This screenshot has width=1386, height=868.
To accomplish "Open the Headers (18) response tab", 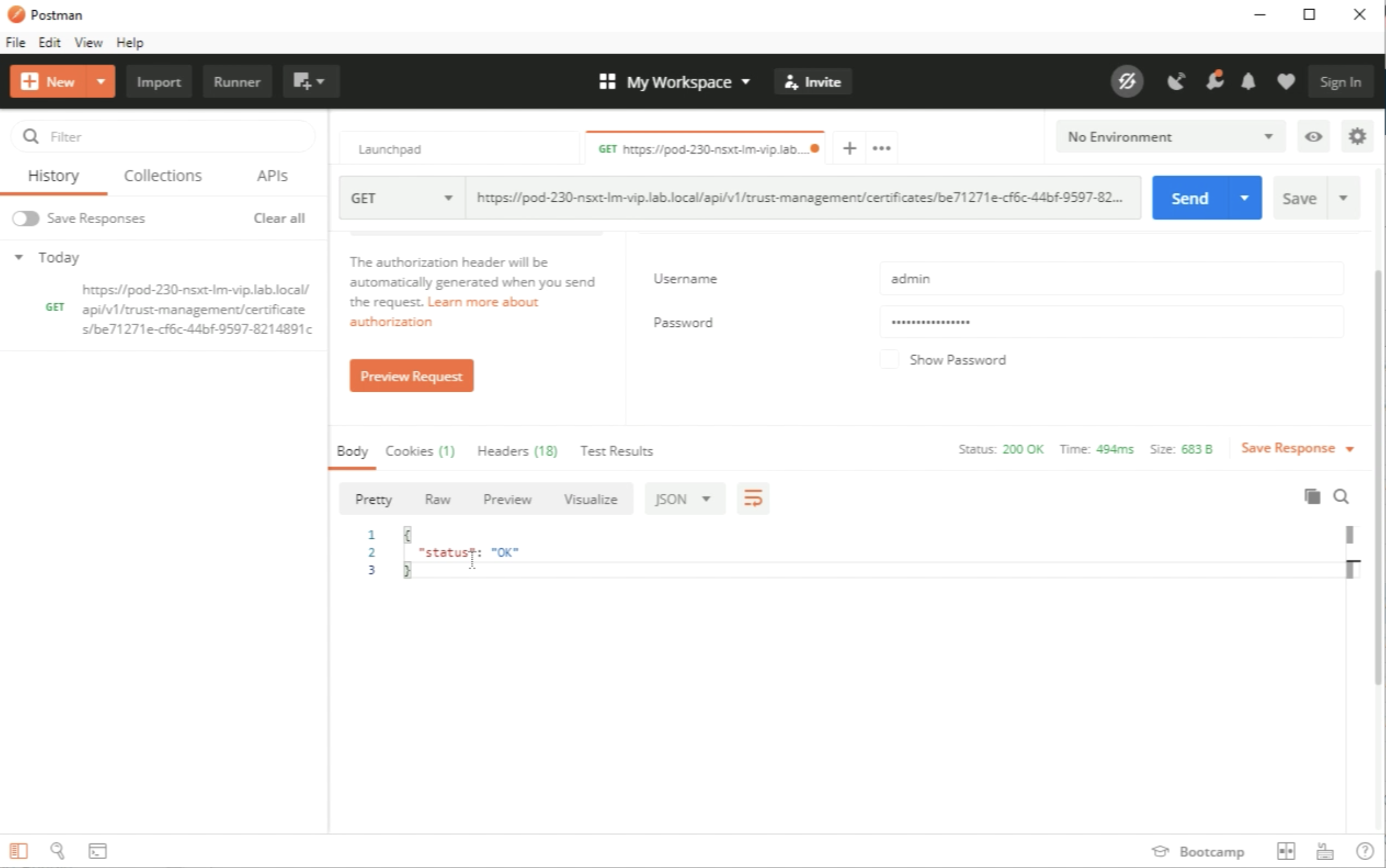I will [x=517, y=451].
